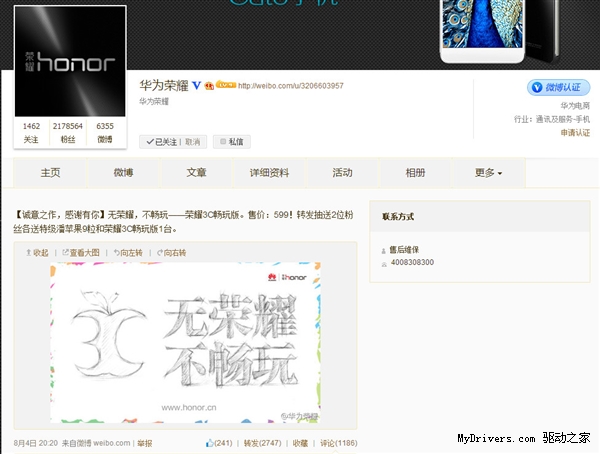Switch to the 主页 tab
The height and width of the screenshot is (454, 600).
coord(50,173)
